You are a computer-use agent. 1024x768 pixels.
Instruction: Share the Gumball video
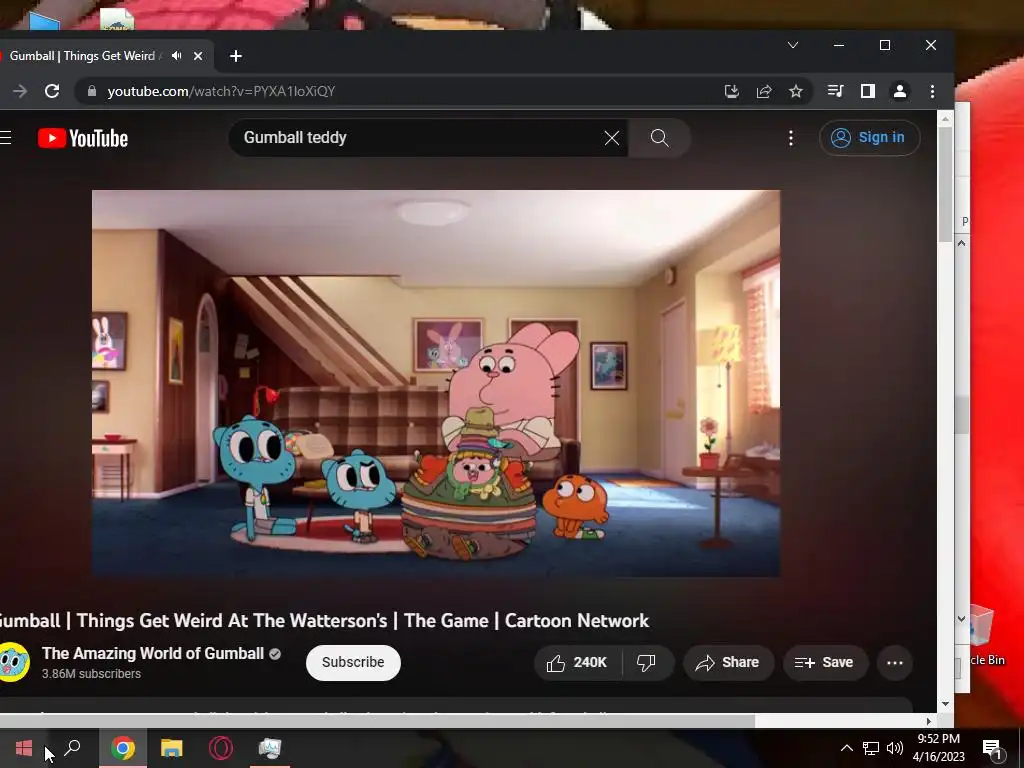(728, 663)
